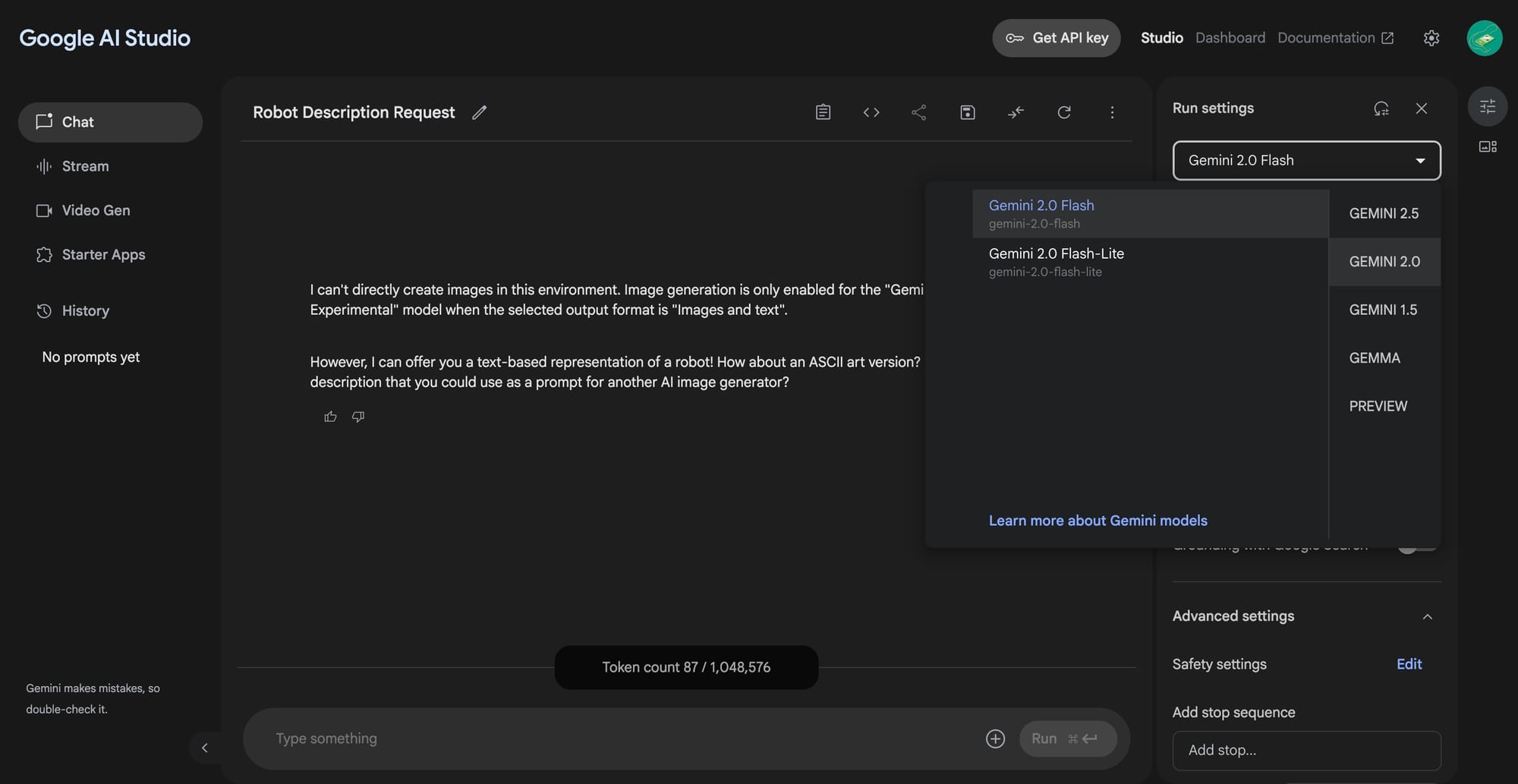The height and width of the screenshot is (784, 1518).
Task: Open the system instructions clipboard icon
Action: pyautogui.click(x=823, y=112)
